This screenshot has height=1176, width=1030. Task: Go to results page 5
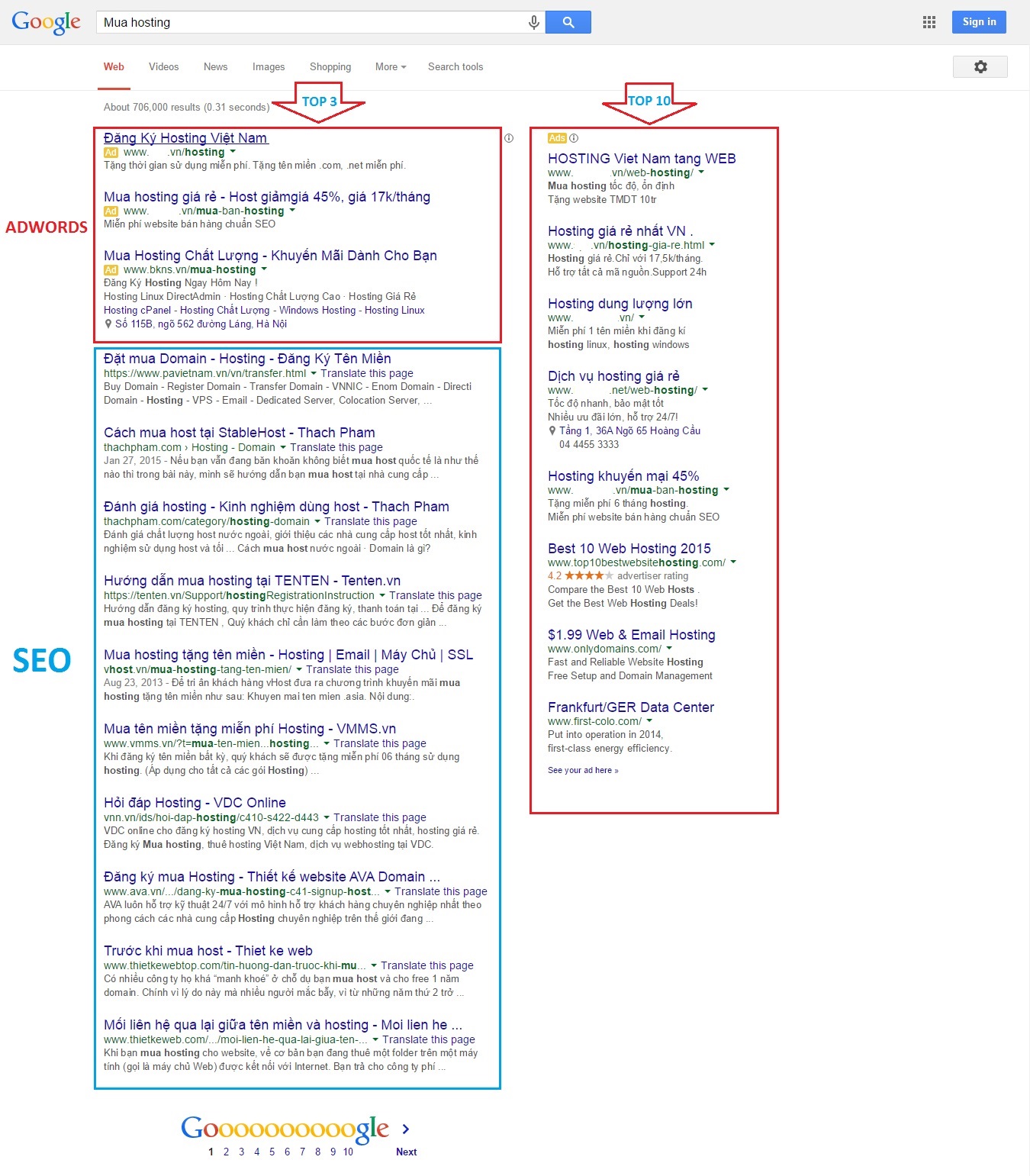click(x=272, y=1152)
